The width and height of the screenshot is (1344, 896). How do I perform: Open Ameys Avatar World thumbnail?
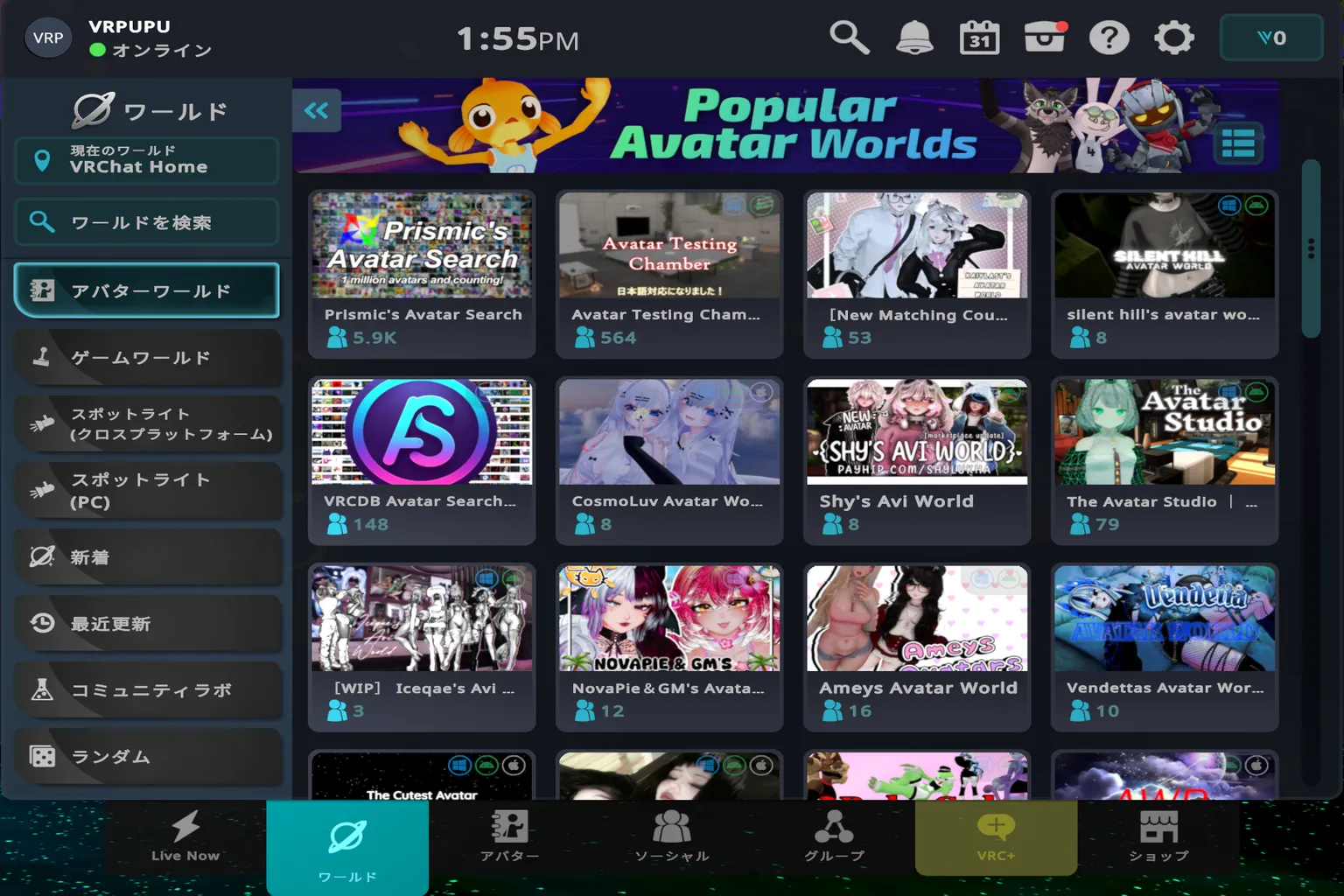click(917, 619)
